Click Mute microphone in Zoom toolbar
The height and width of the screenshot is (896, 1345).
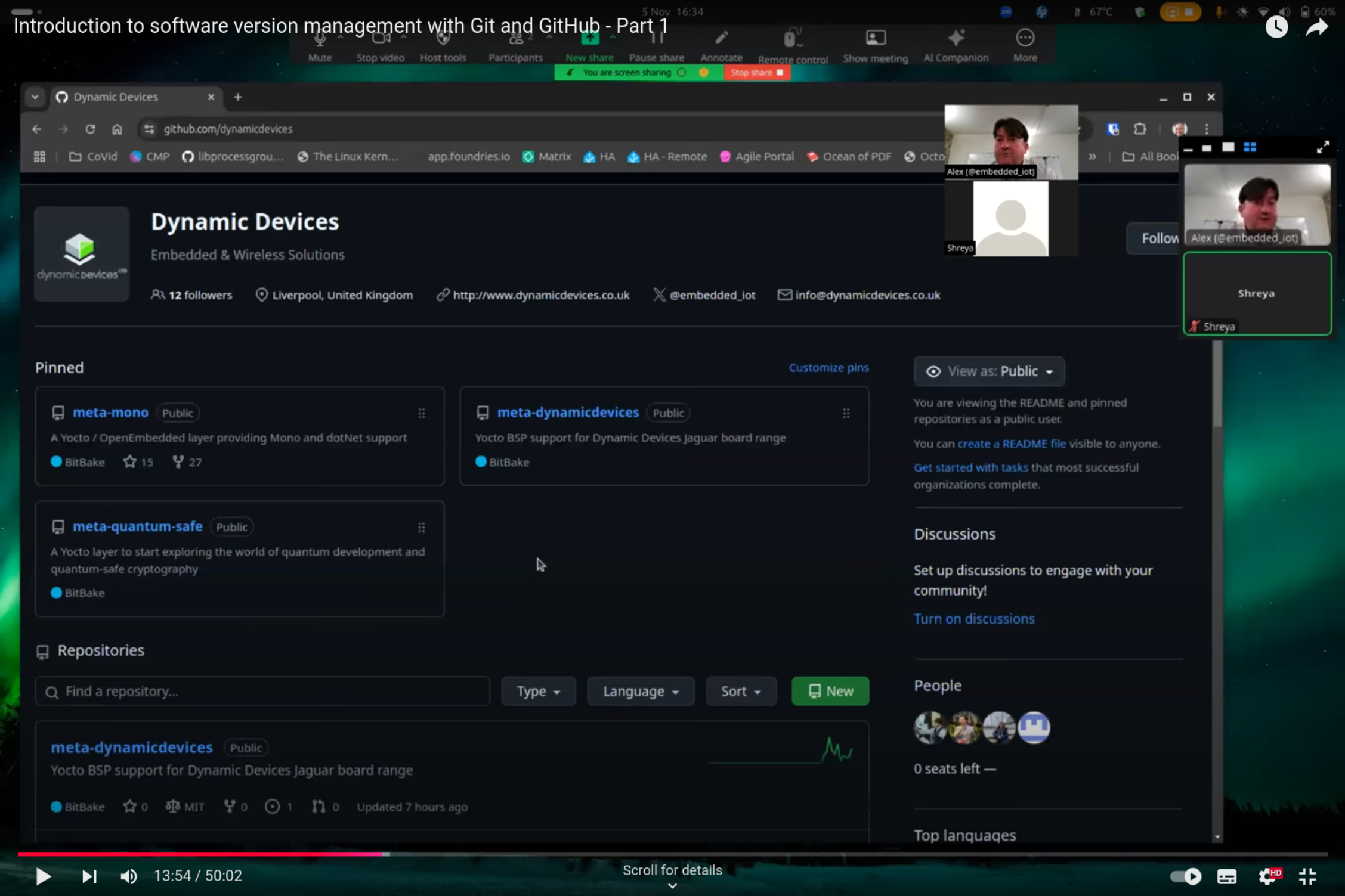coord(320,46)
